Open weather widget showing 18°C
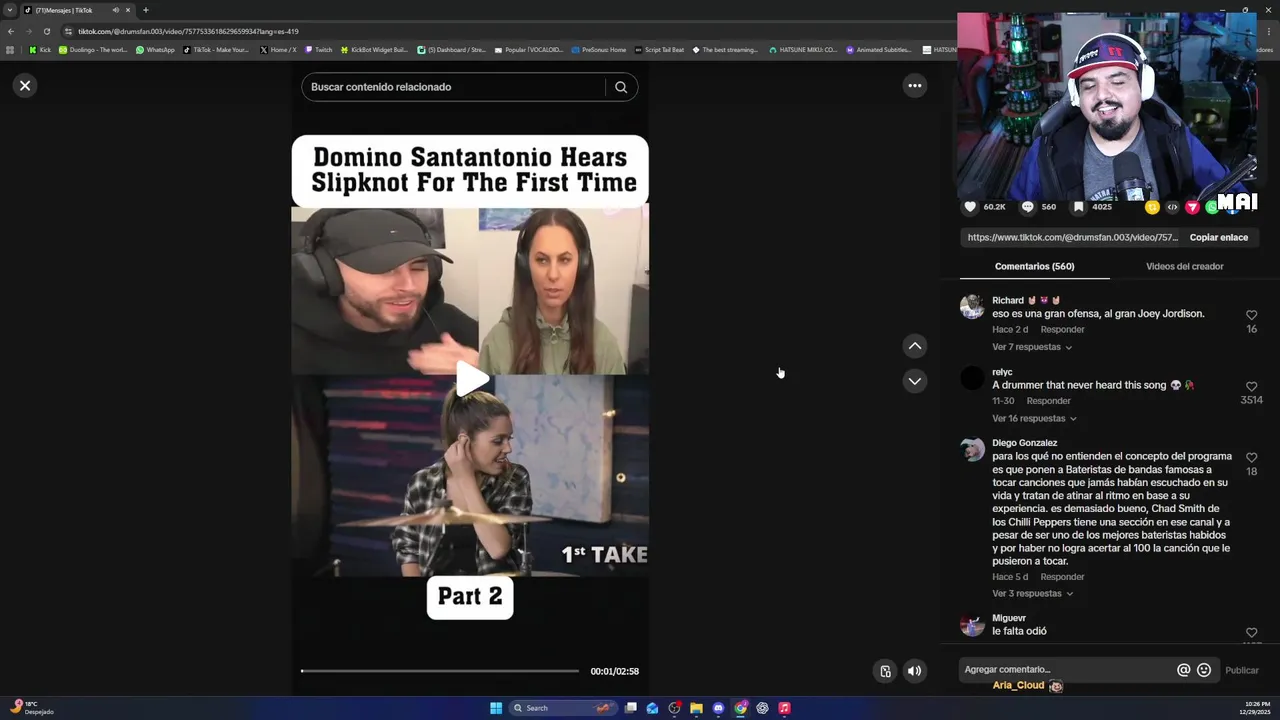 pyautogui.click(x=31, y=708)
